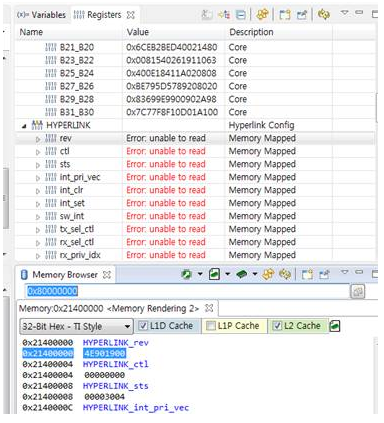Expand the sw_int register
Viewport: 384px width, 423px height.
(38, 217)
